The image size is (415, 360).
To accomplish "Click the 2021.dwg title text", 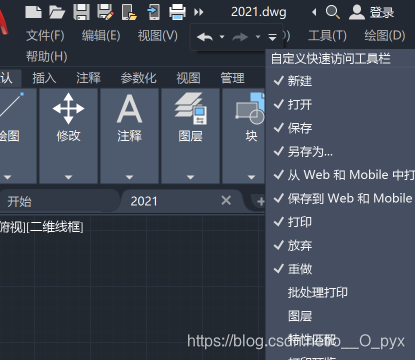I will coord(259,12).
